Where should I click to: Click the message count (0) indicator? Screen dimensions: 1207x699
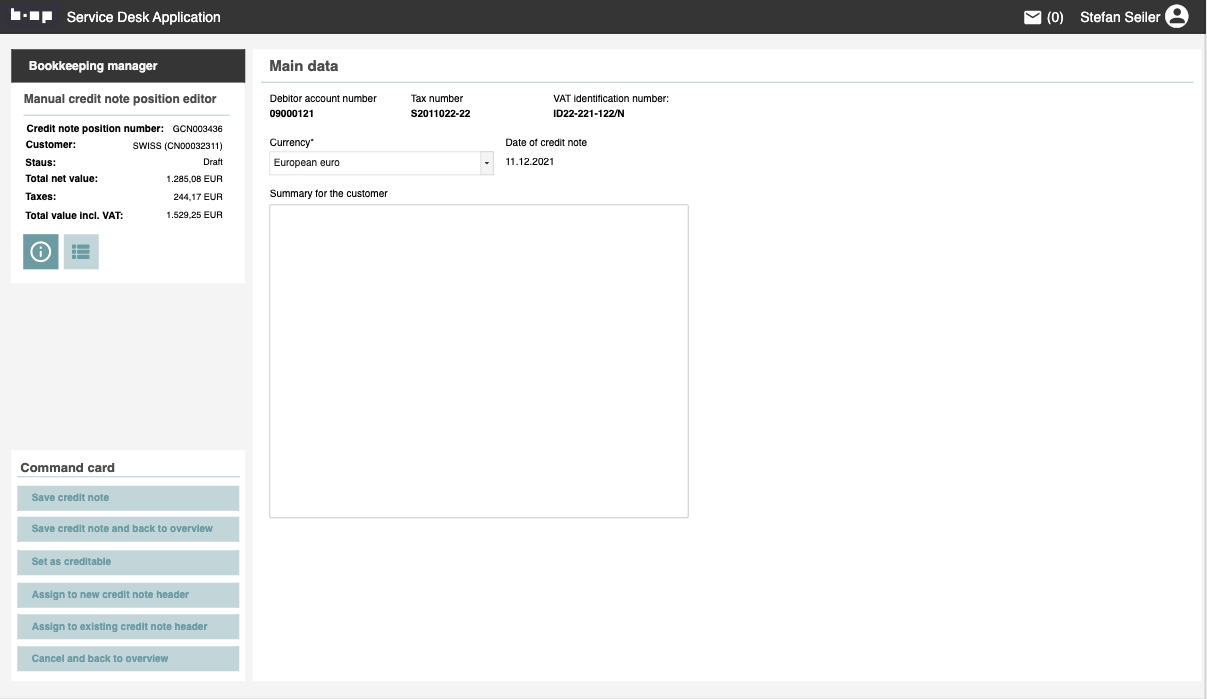click(x=1055, y=17)
